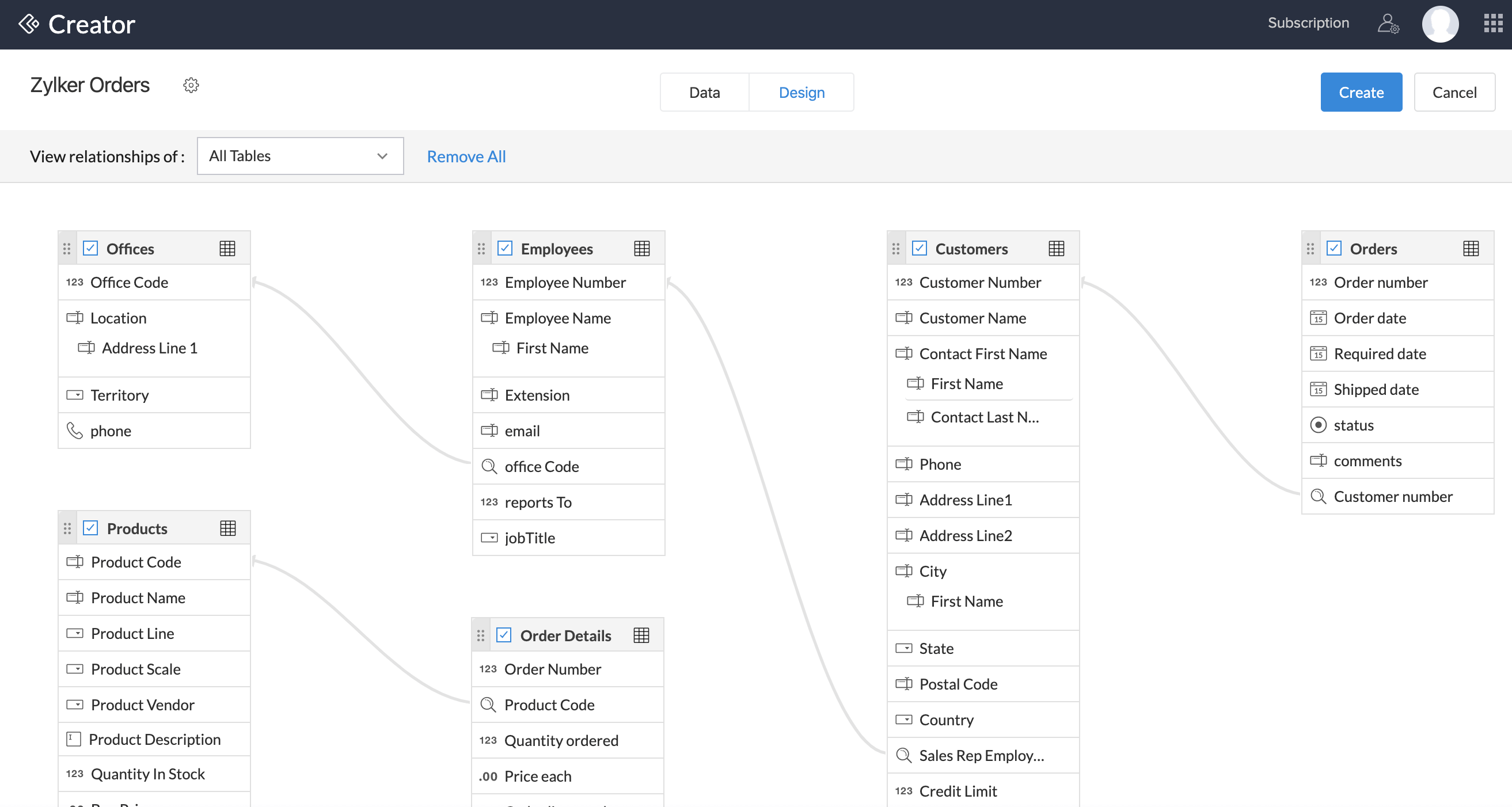
Task: Grab the Customers table drag handle
Action: [896, 249]
